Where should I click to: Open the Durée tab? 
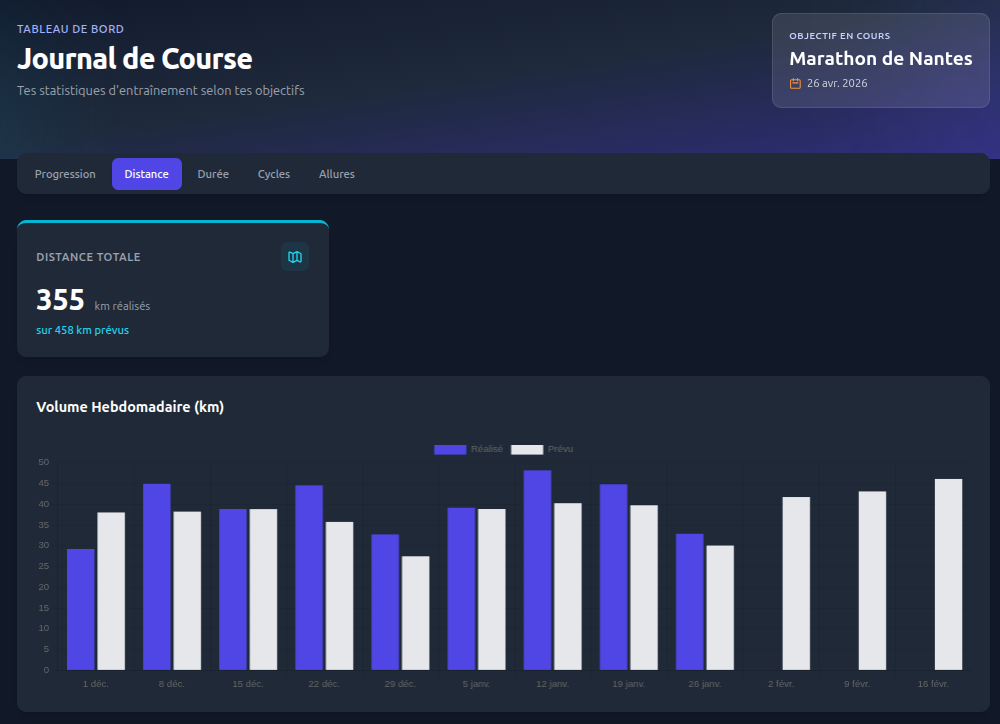pos(213,174)
